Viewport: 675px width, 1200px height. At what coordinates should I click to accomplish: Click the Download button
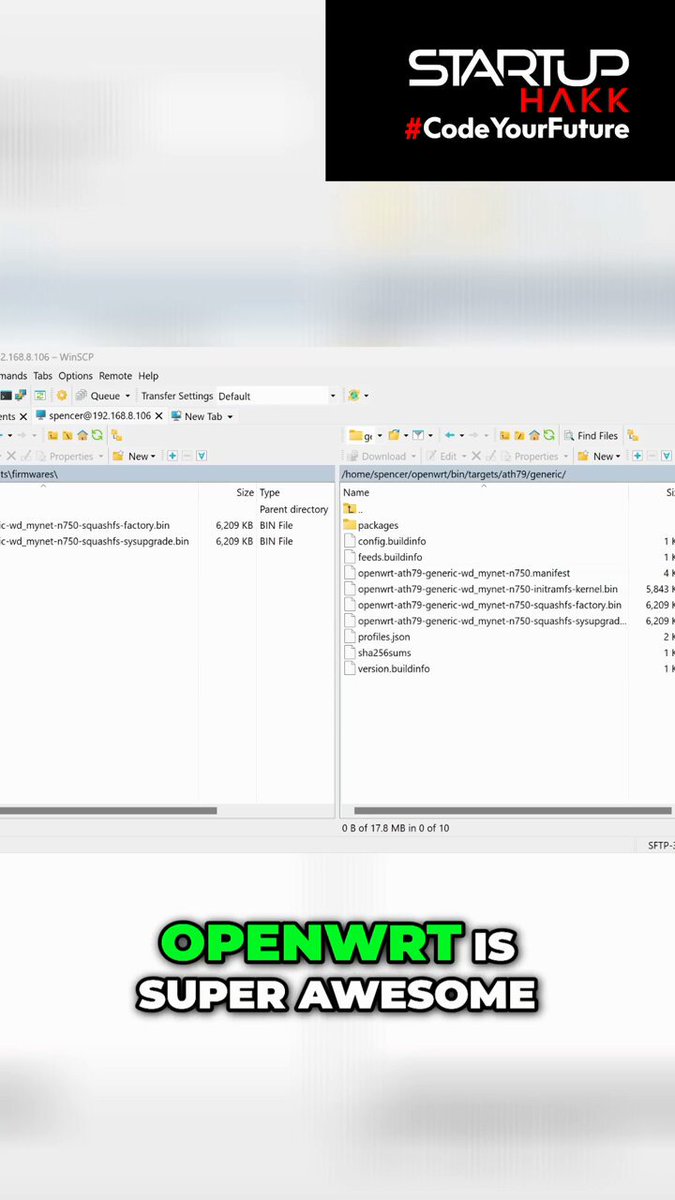(x=376, y=456)
